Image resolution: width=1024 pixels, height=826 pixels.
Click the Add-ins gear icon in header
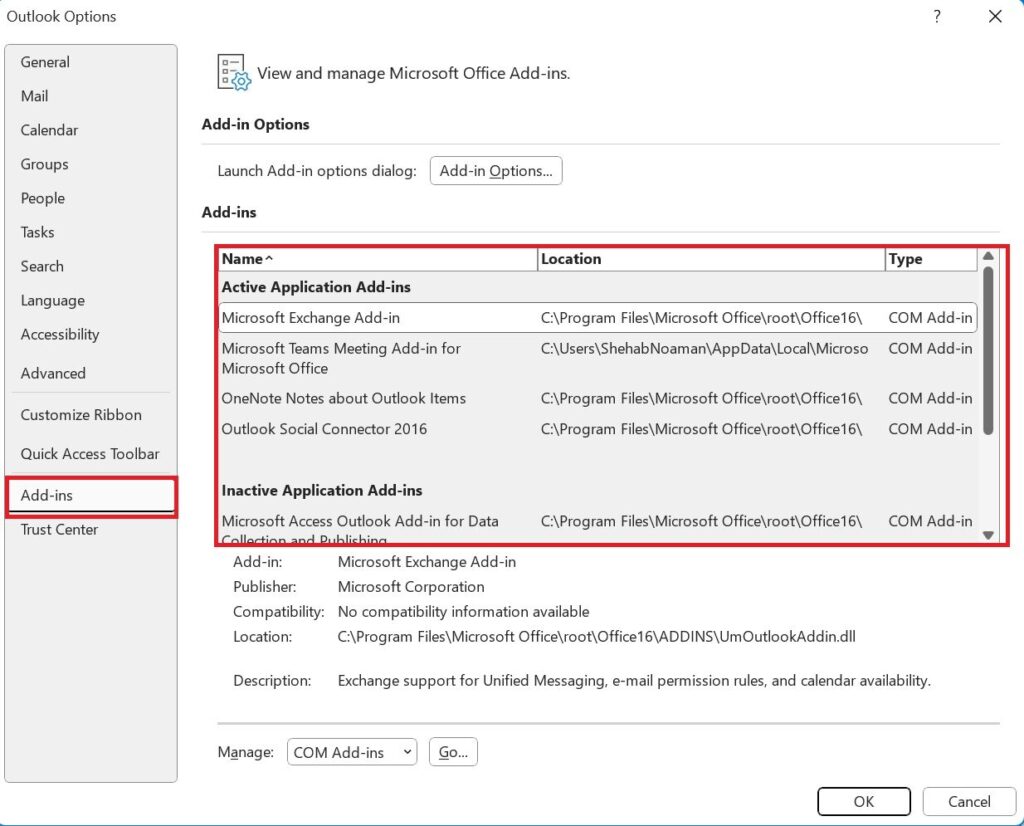click(233, 73)
